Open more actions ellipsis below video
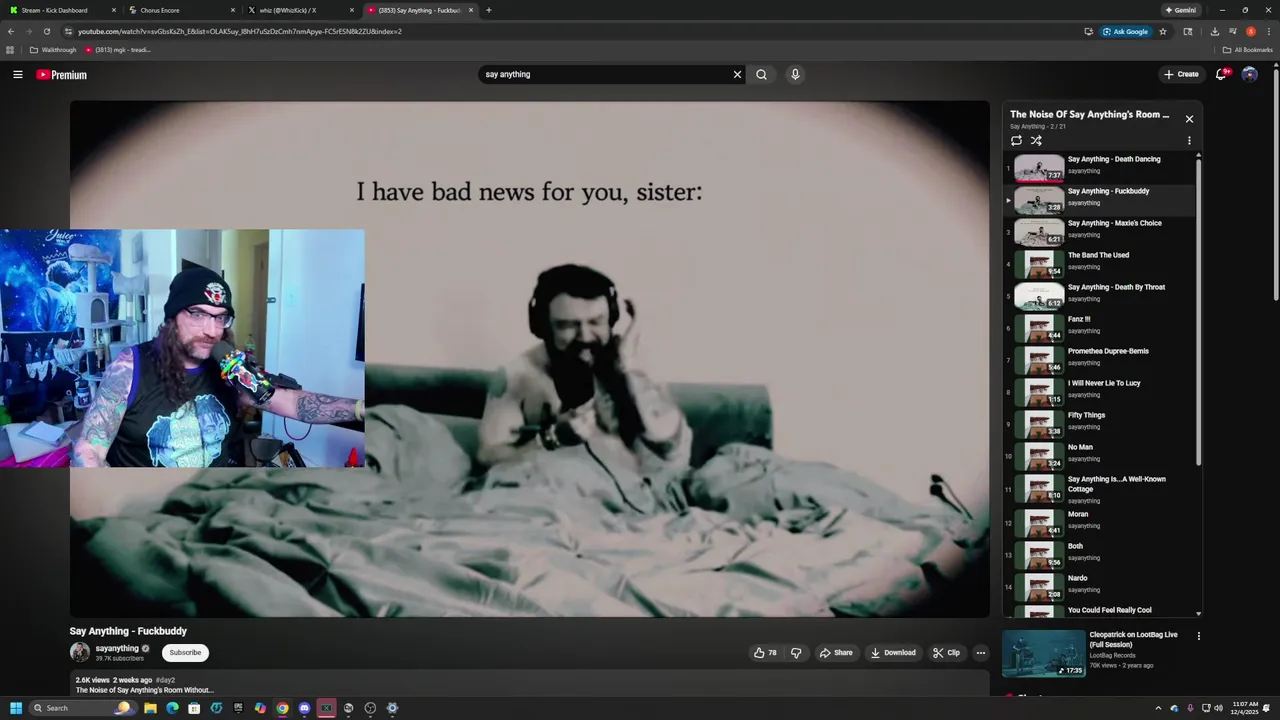This screenshot has width=1280, height=720. coord(980,653)
